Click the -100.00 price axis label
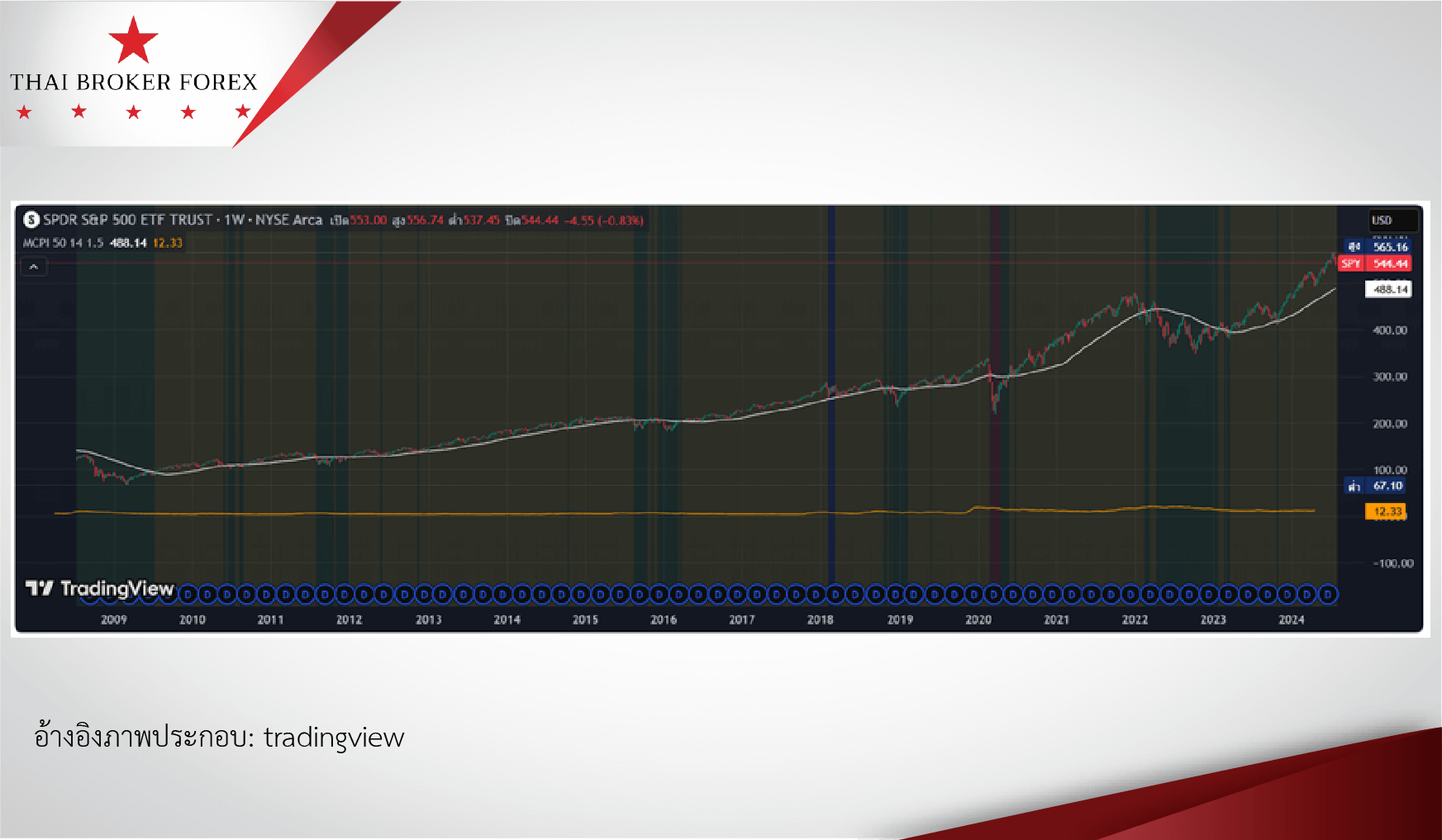Image resolution: width=1442 pixels, height=840 pixels. point(1392,563)
